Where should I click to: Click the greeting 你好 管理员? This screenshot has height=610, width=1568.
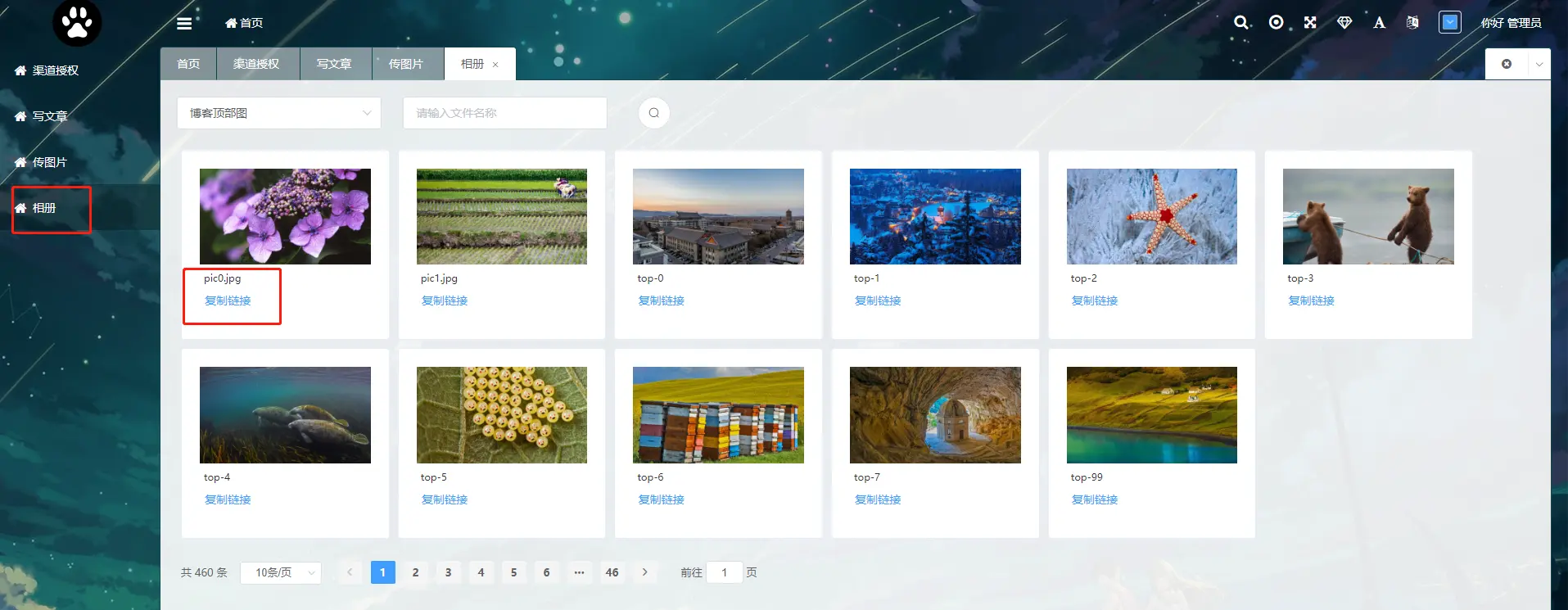(1511, 23)
